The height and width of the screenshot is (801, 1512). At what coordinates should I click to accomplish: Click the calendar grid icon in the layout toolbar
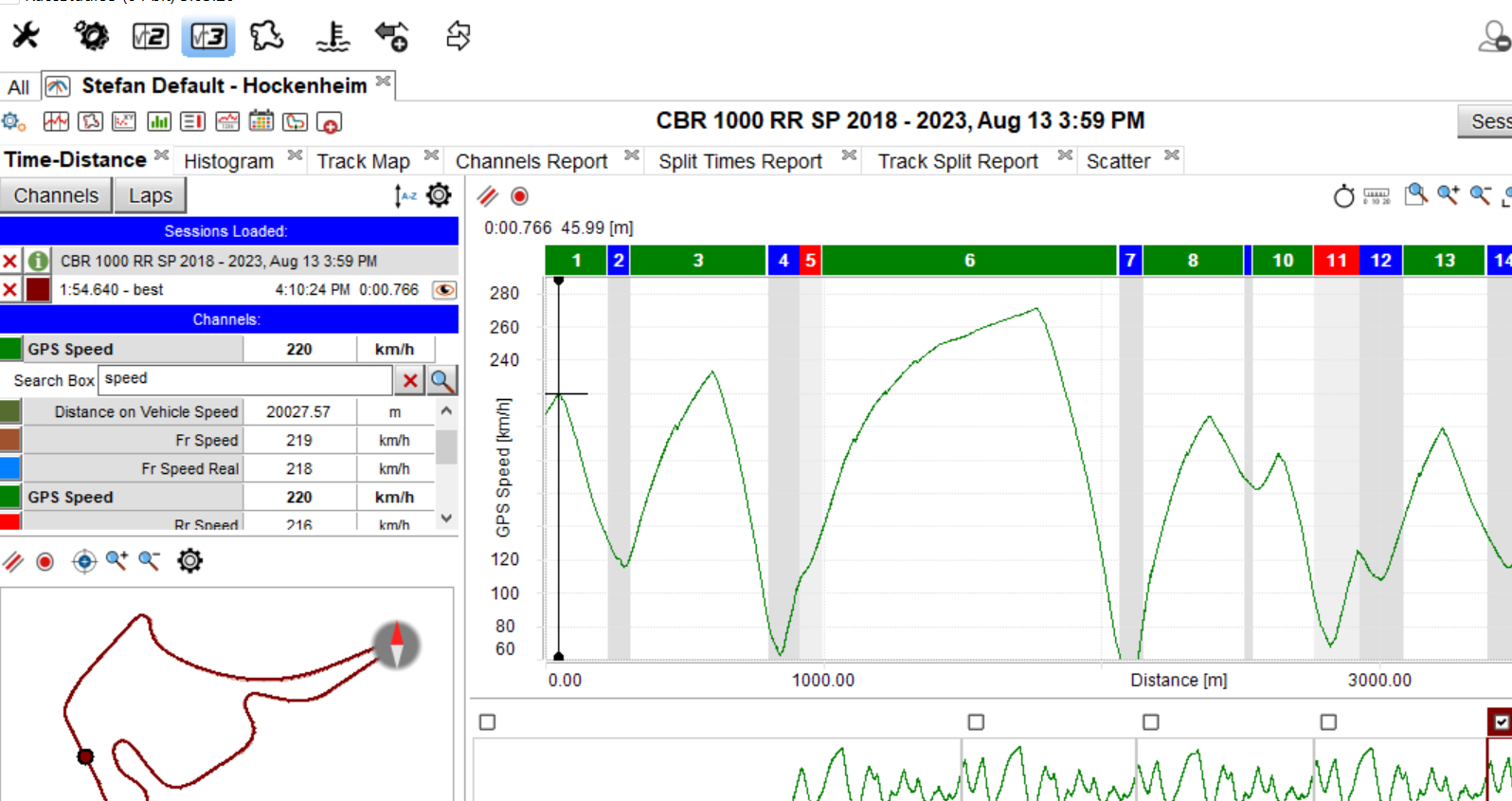pyautogui.click(x=261, y=122)
